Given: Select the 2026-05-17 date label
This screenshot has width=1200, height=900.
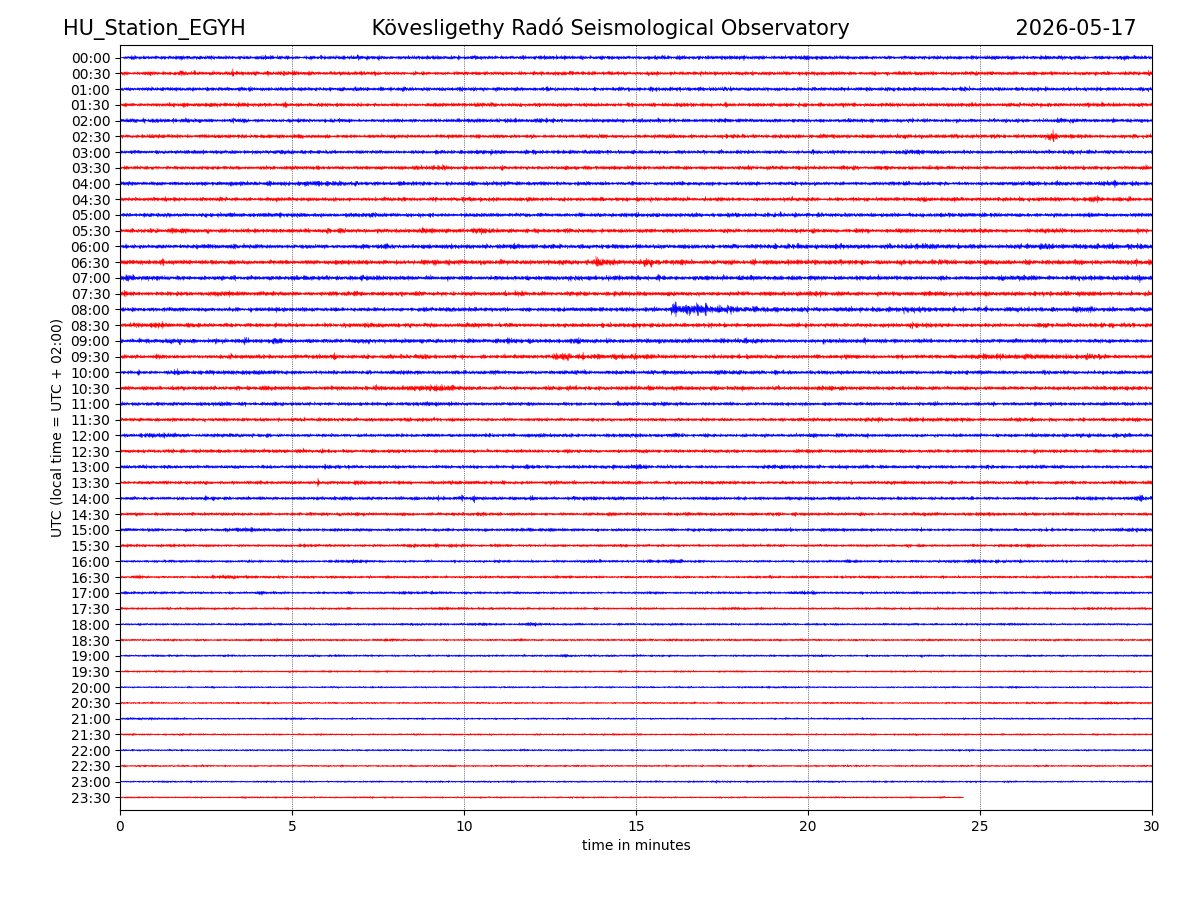Looking at the screenshot, I should tap(1076, 28).
